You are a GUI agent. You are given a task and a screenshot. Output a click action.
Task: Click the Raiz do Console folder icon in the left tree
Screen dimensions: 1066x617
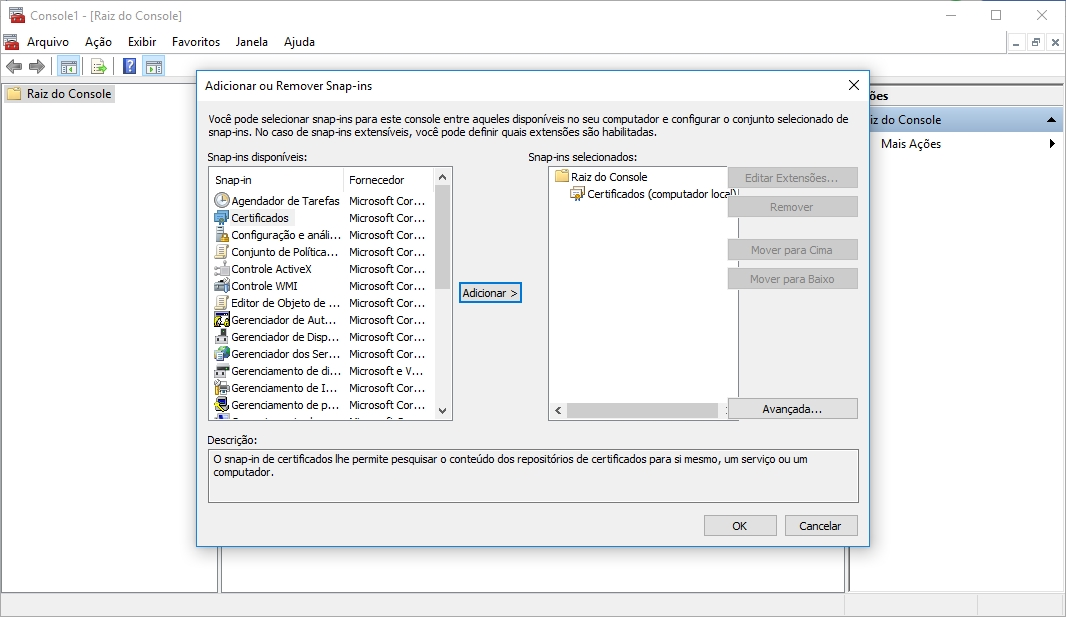(14, 94)
